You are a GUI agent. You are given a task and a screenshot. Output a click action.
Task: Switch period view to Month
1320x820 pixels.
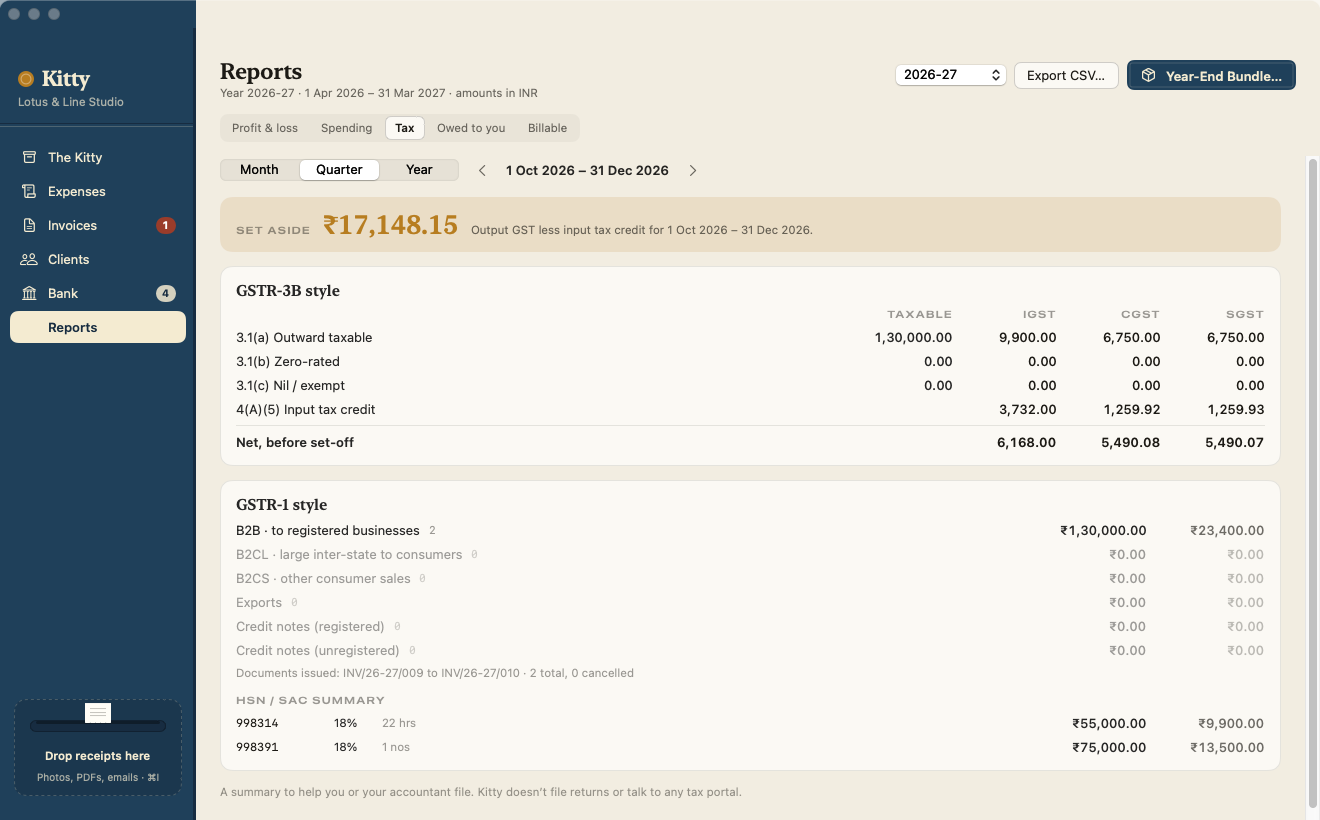pos(259,170)
